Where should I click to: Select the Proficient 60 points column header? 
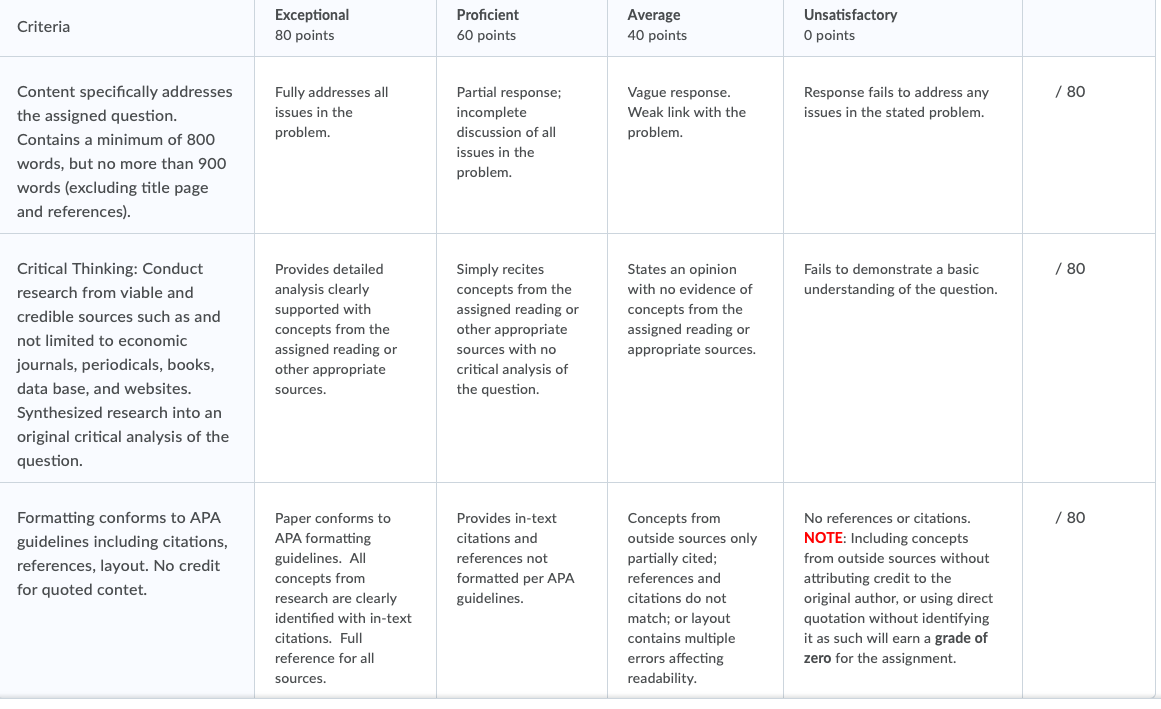click(x=521, y=26)
